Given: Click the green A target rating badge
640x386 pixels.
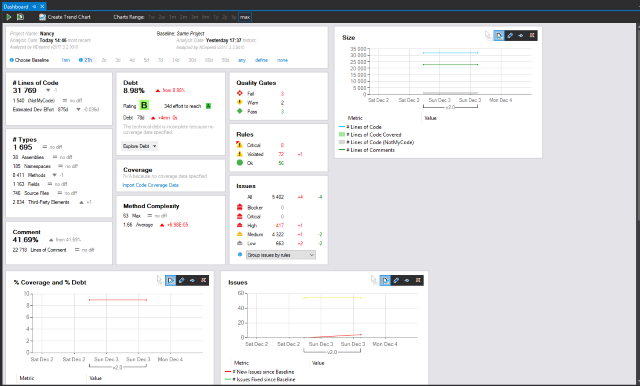Looking at the screenshot, I should click(x=208, y=106).
